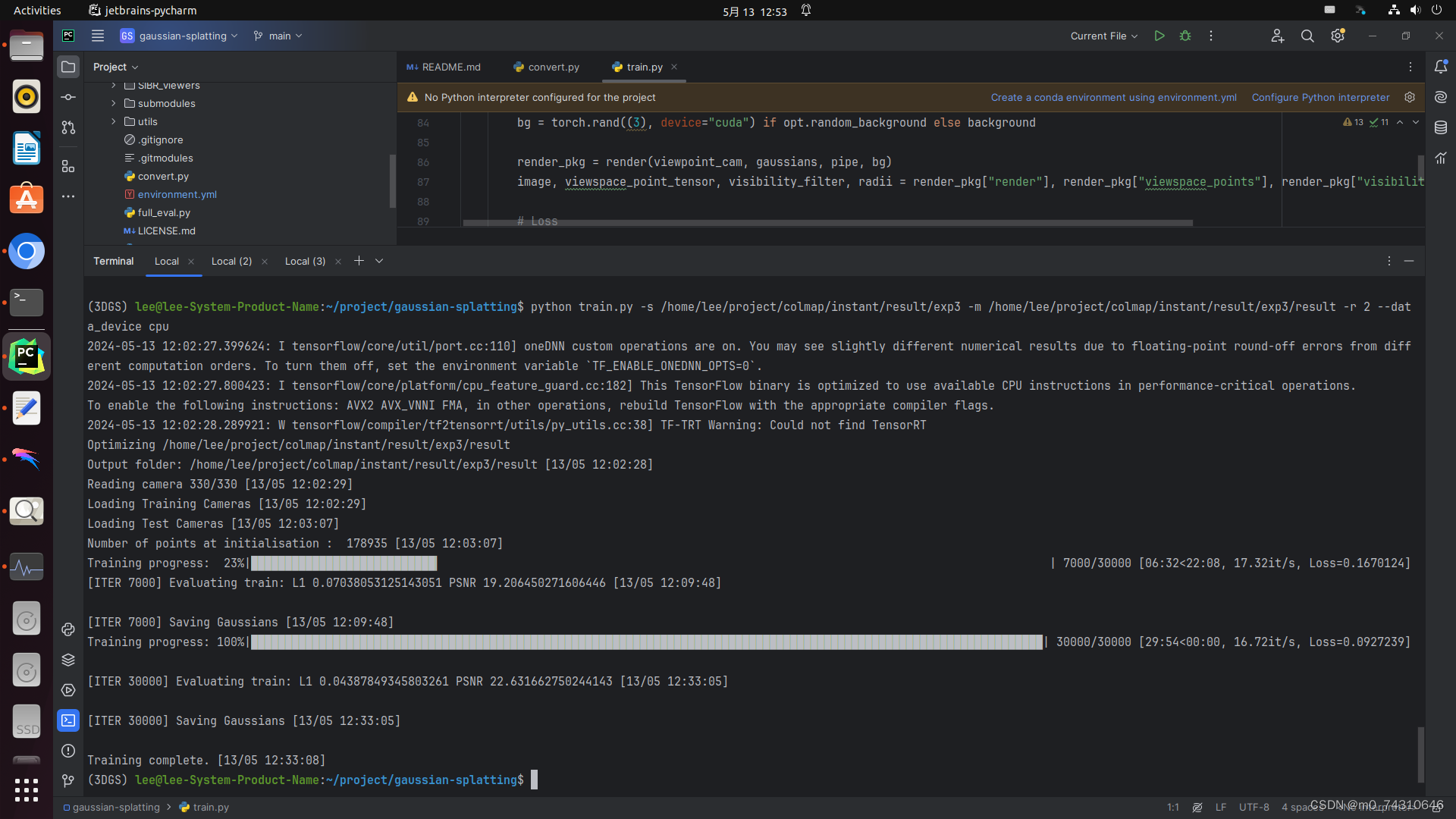1456x819 pixels.
Task: Click Create a conda environment link
Action: (1113, 97)
